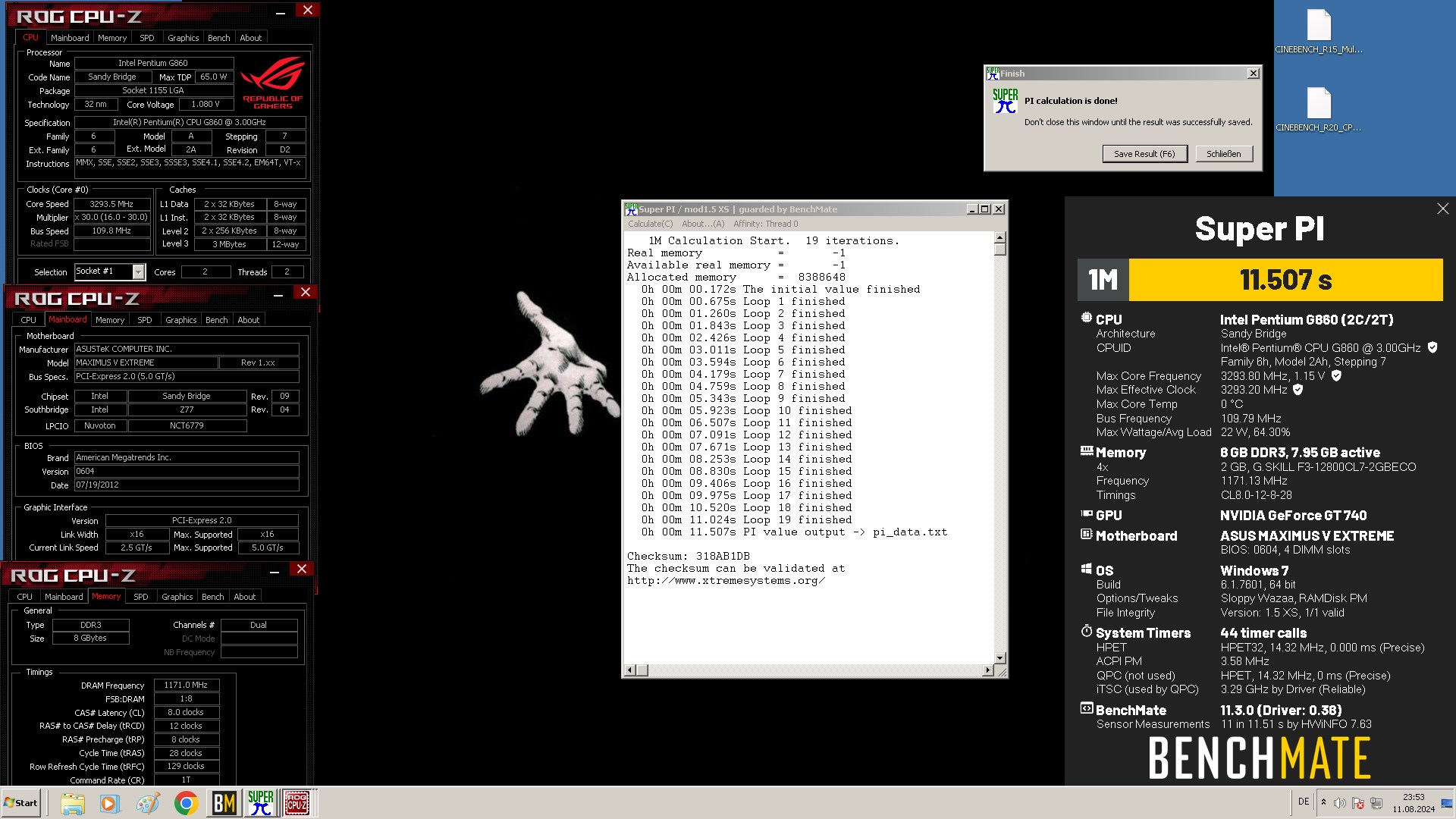Open Mainboard tab in Memory timings CPU-Z window

[x=64, y=597]
